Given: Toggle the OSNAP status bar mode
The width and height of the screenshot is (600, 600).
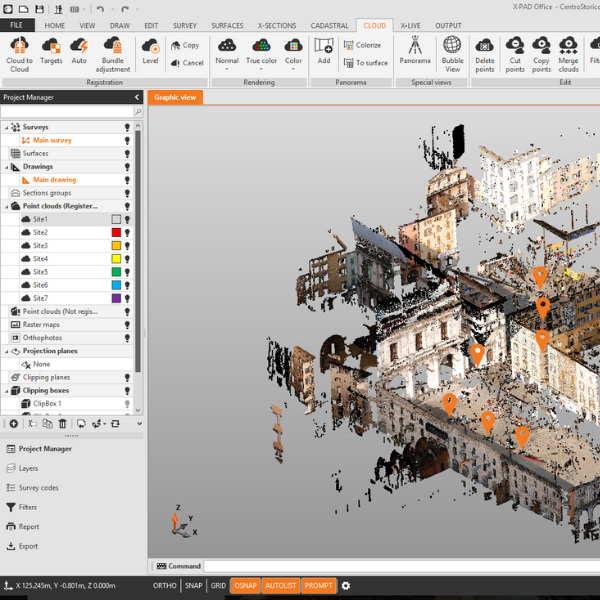Looking at the screenshot, I should (x=244, y=585).
